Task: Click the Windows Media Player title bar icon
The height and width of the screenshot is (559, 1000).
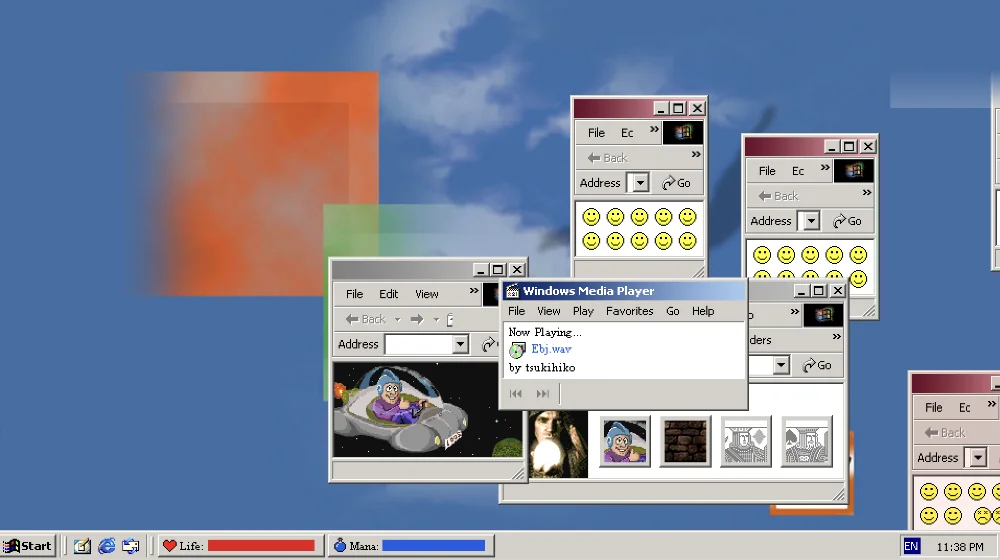Action: click(512, 291)
